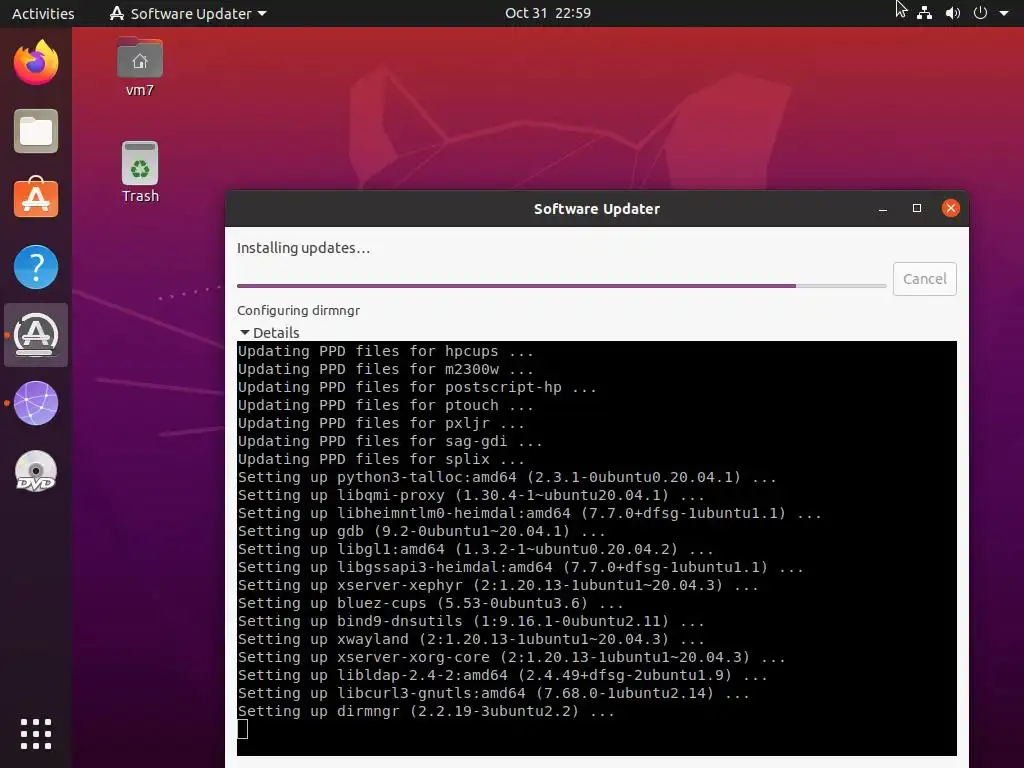Viewport: 1024px width, 768px height.
Task: Open Software Updater app menu
Action: pos(188,13)
